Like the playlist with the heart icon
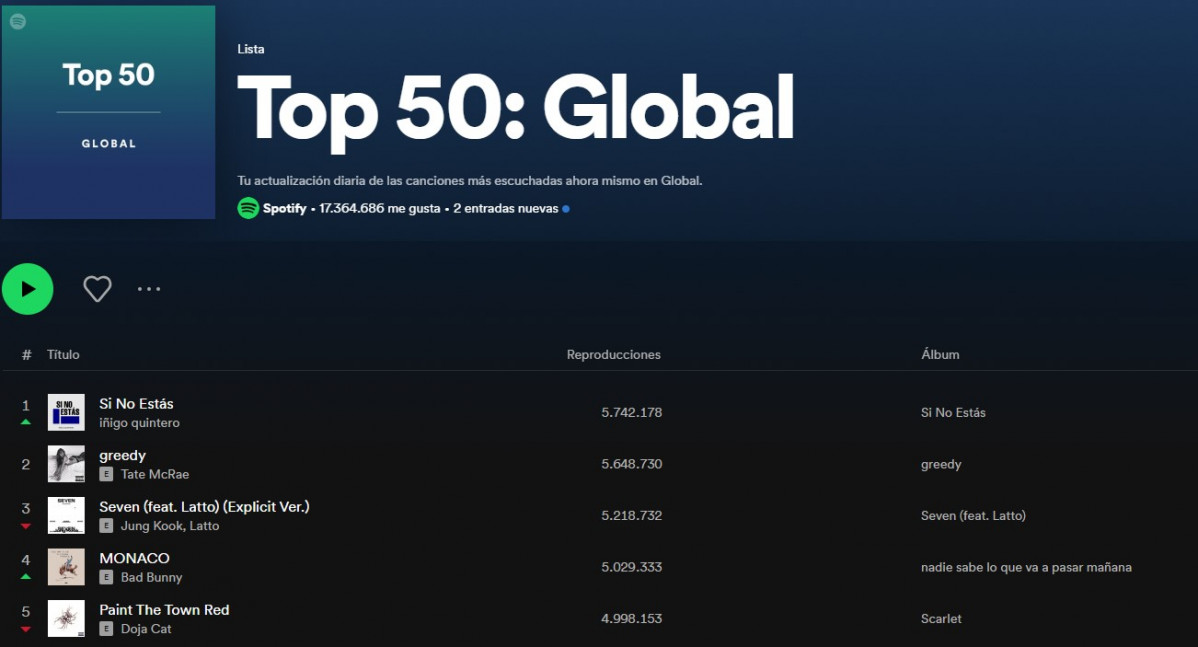The height and width of the screenshot is (647, 1198). (x=97, y=289)
